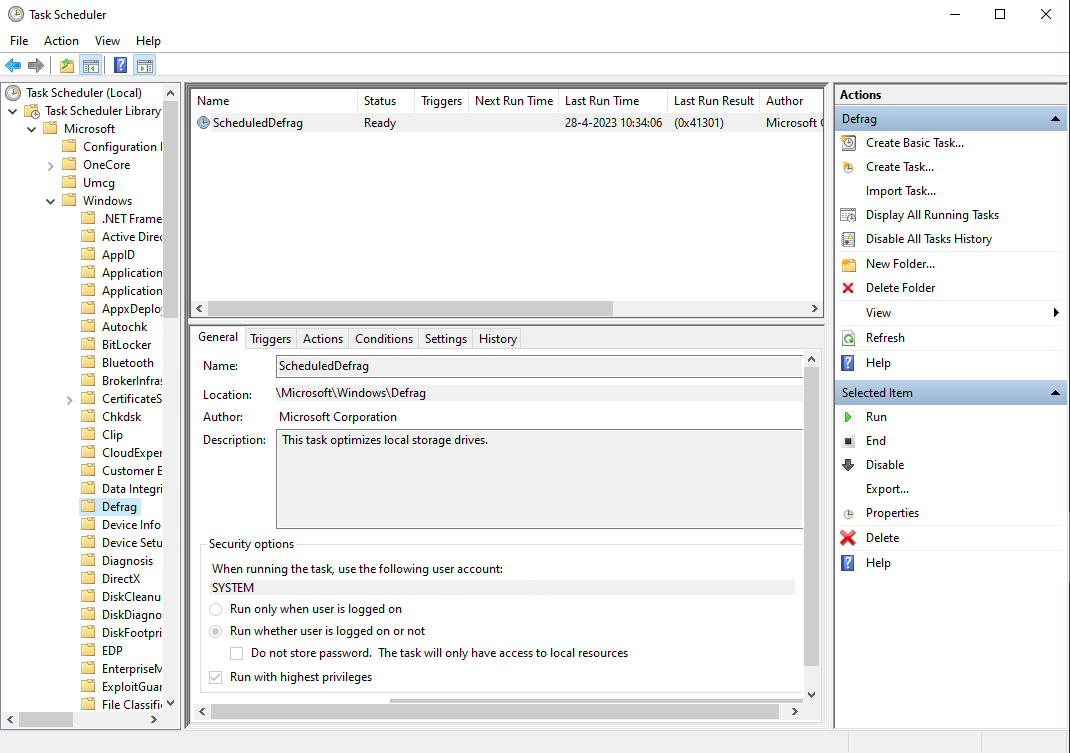Image resolution: width=1070 pixels, height=753 pixels.
Task: Click Export in Selected Item actions
Action: pyautogui.click(x=887, y=489)
